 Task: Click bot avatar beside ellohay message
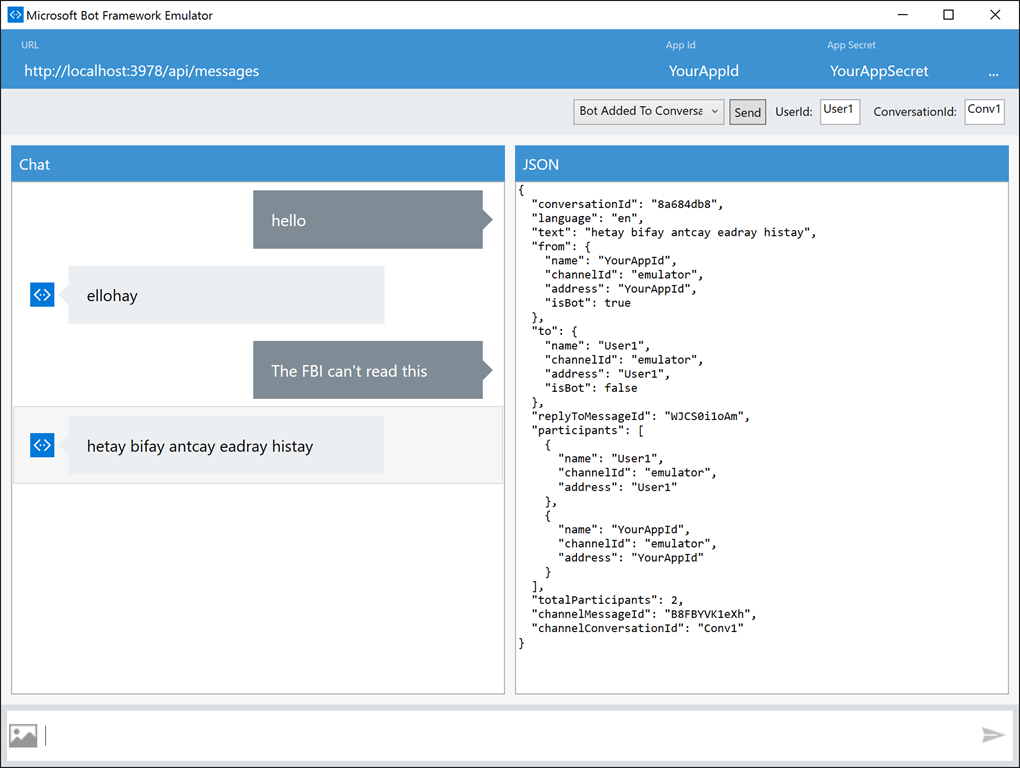(42, 295)
